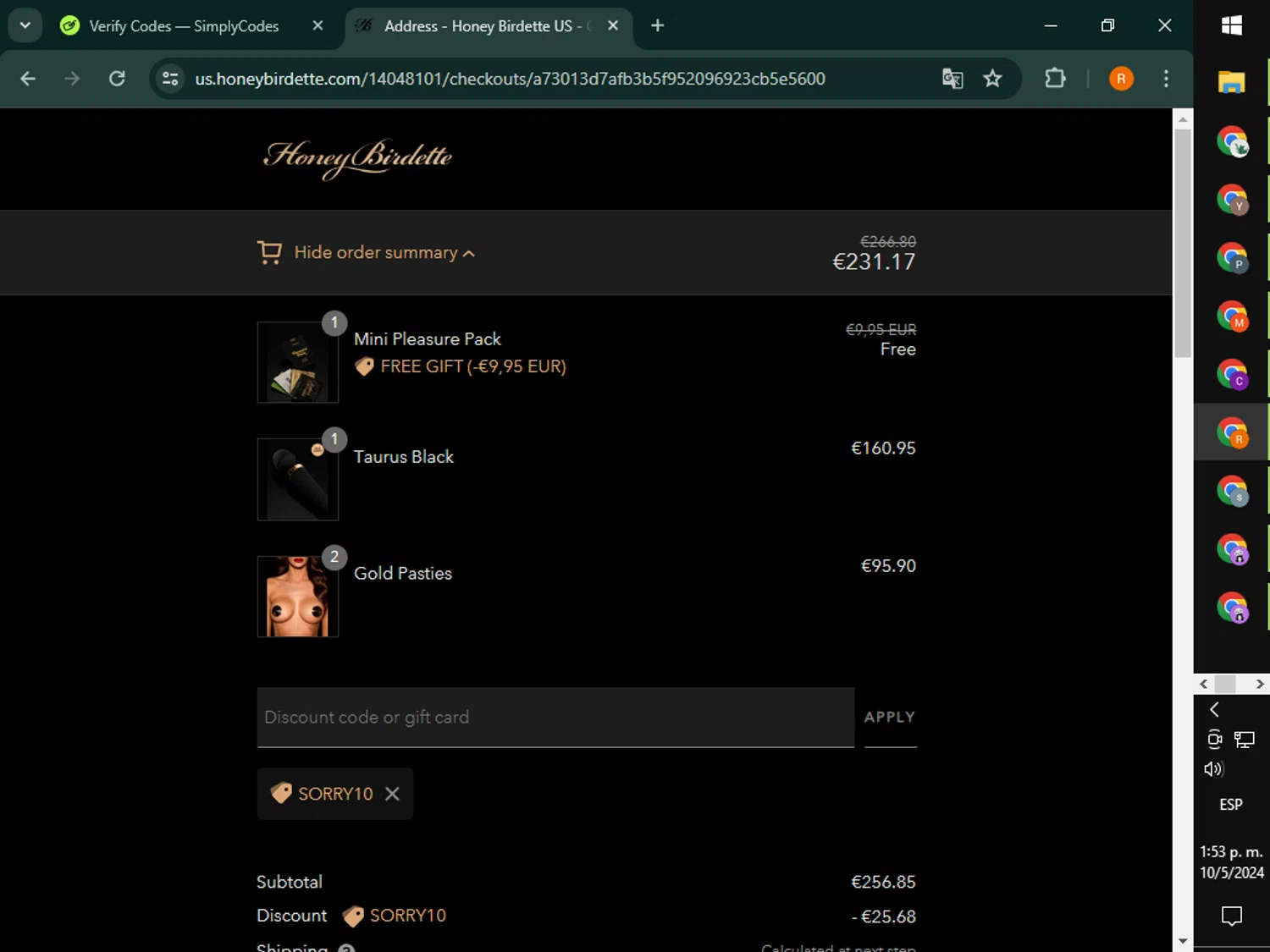Click the taskbar scroll right arrow
Screen dimensions: 1270x952
coord(1260,684)
